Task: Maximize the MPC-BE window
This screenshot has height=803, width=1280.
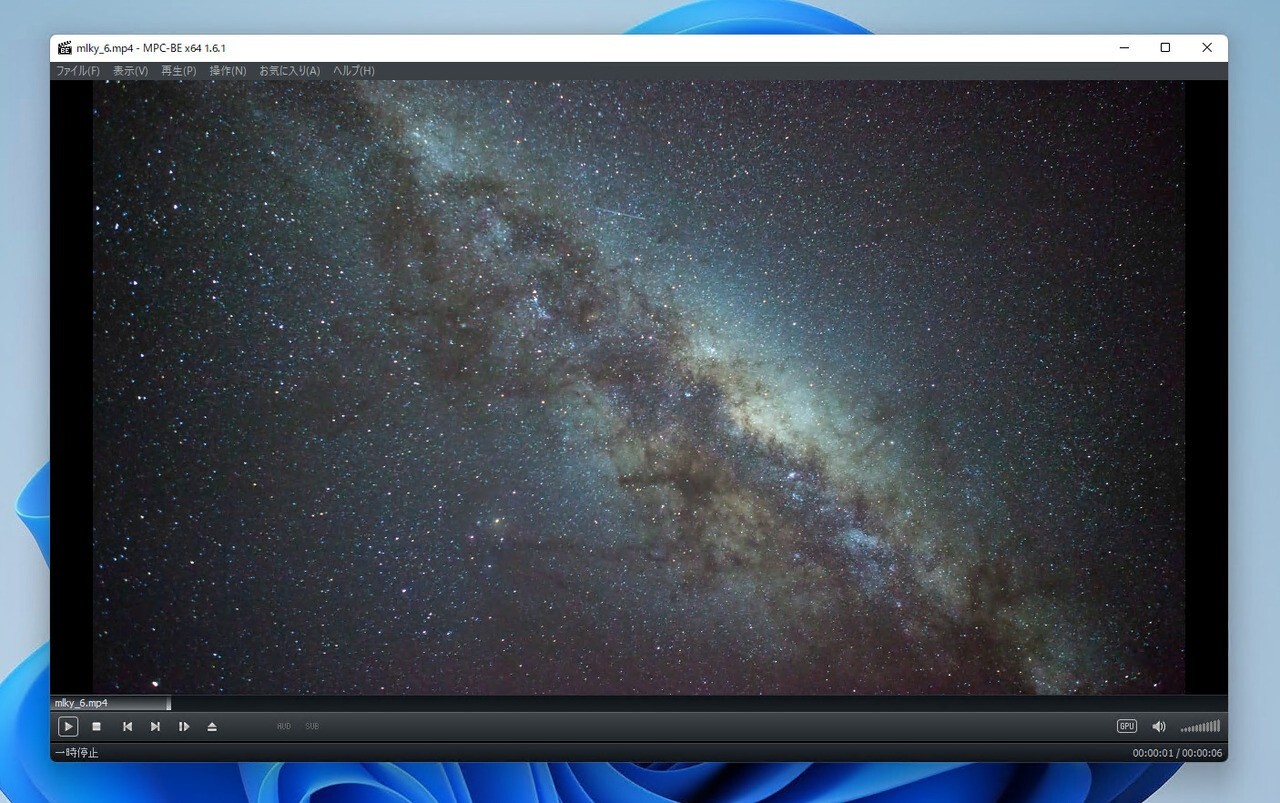Action: point(1165,47)
